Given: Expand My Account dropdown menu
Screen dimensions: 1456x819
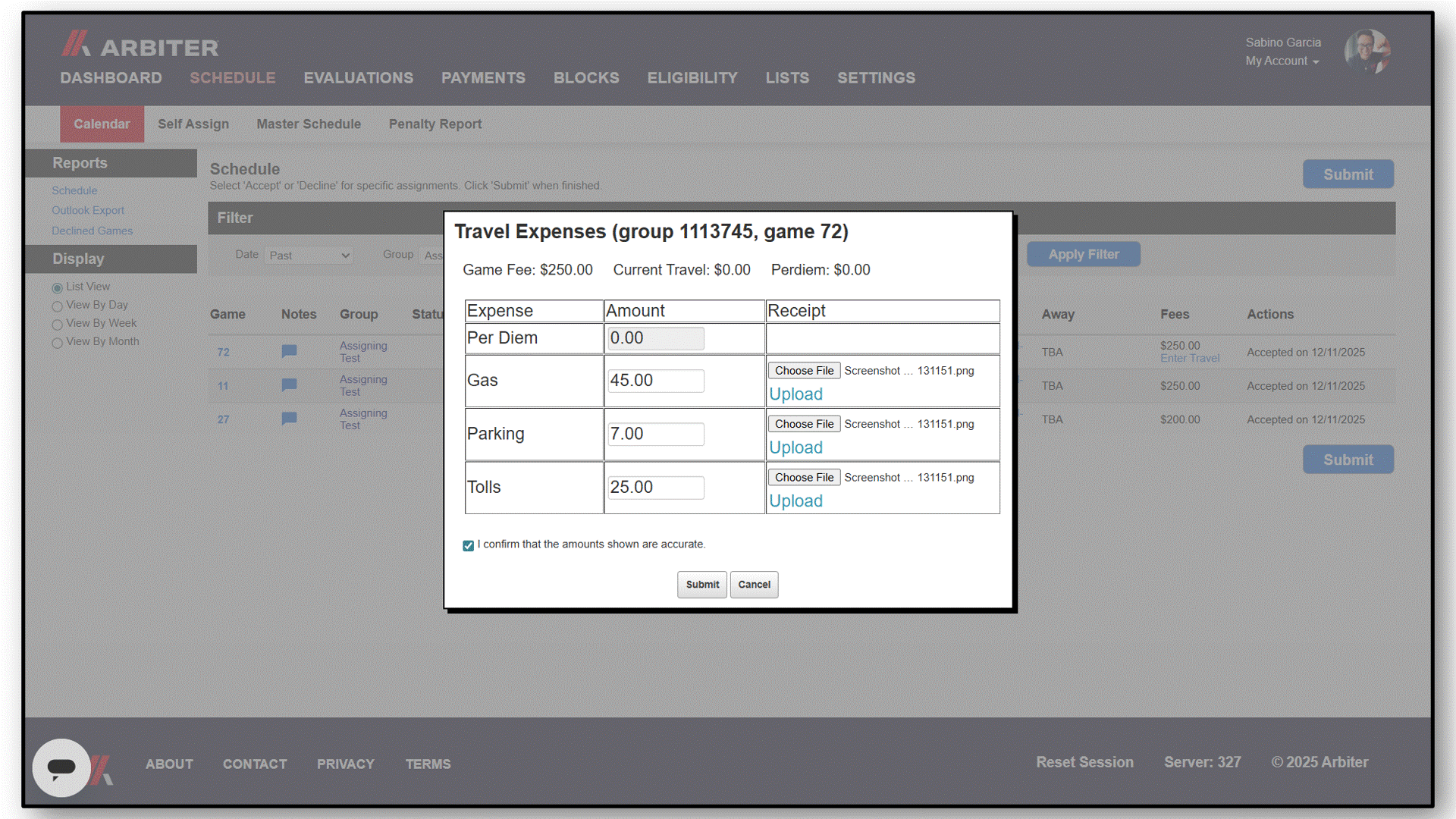Looking at the screenshot, I should pos(1282,61).
